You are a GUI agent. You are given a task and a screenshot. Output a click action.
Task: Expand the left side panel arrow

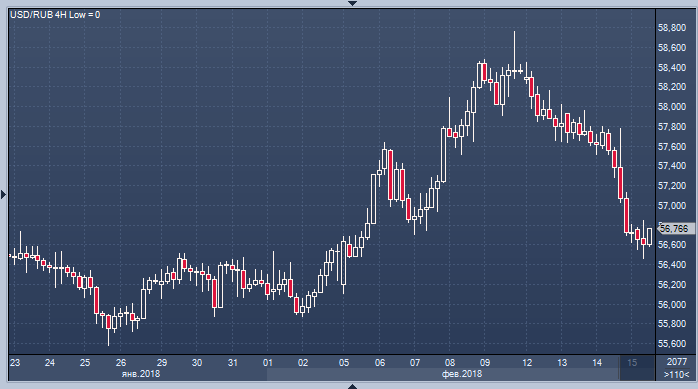point(4,194)
